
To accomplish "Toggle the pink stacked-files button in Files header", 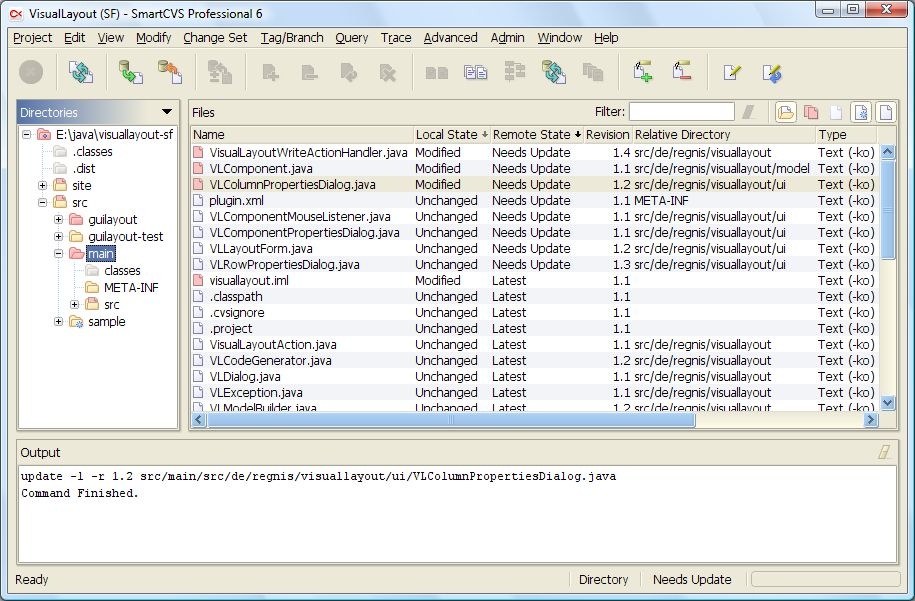I will coord(811,112).
